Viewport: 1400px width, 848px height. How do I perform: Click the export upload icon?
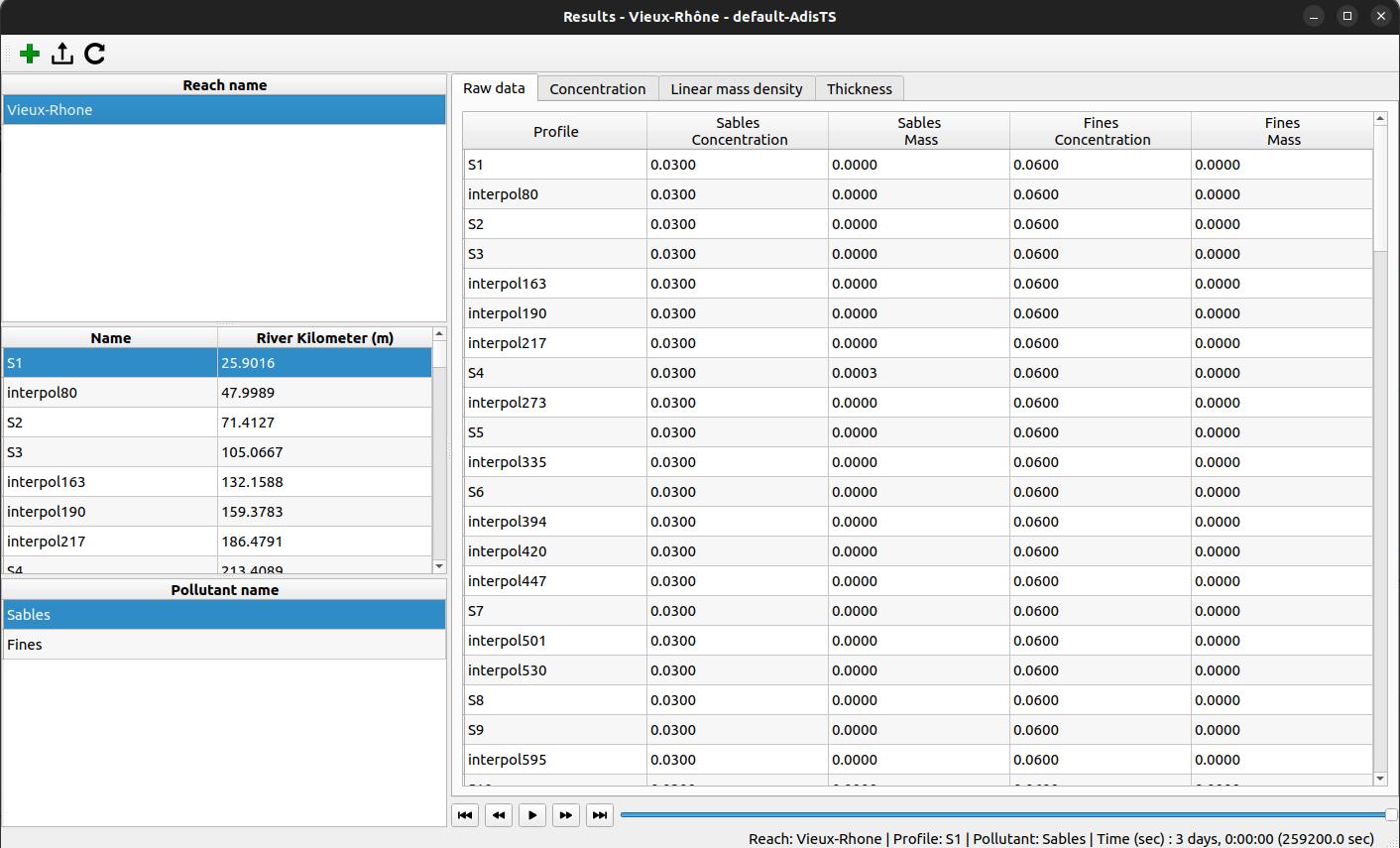(62, 54)
